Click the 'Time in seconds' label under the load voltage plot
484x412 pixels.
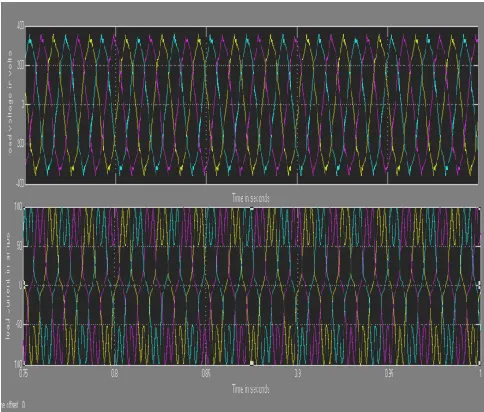pyautogui.click(x=251, y=198)
